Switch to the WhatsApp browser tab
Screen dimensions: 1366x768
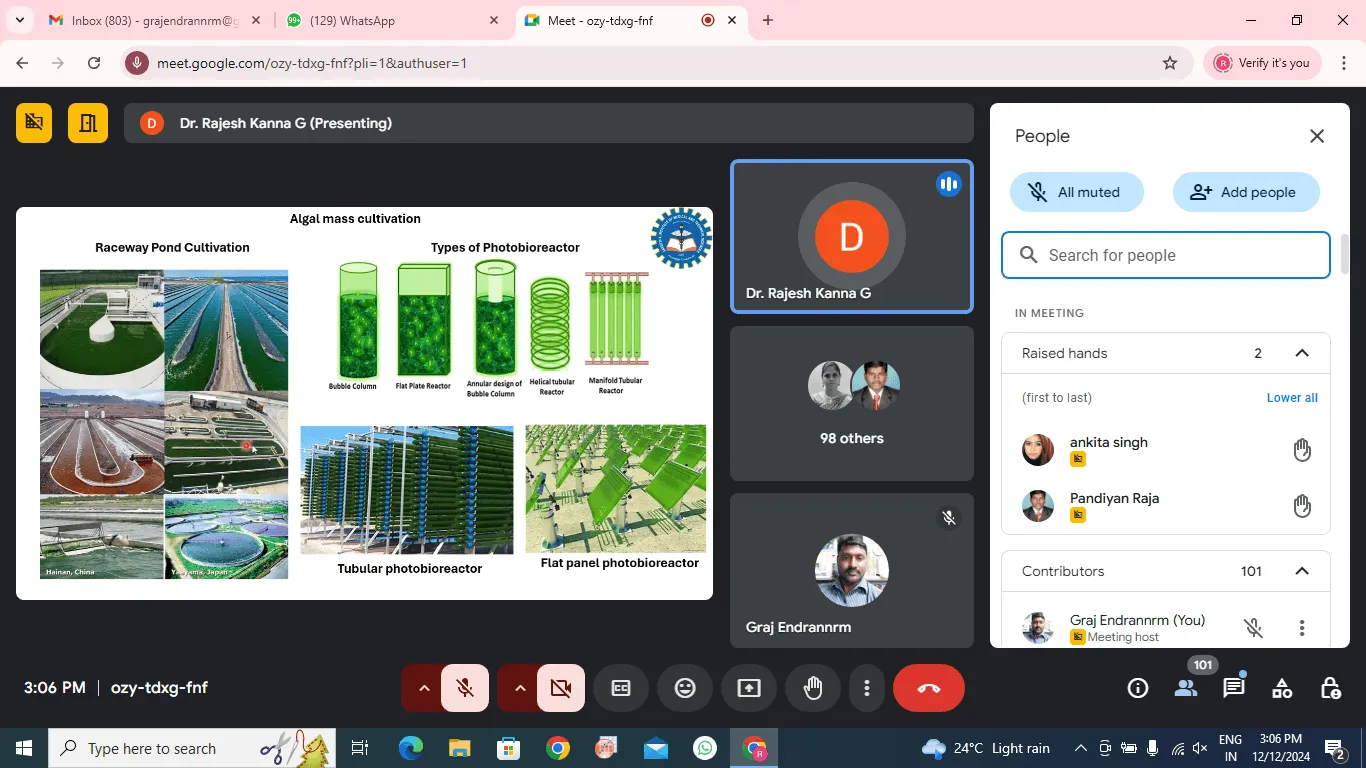[391, 20]
